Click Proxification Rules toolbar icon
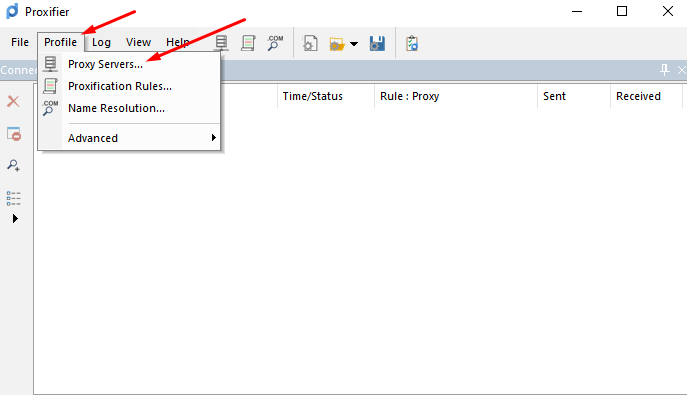Screen dimensions: 687x395 pos(248,43)
